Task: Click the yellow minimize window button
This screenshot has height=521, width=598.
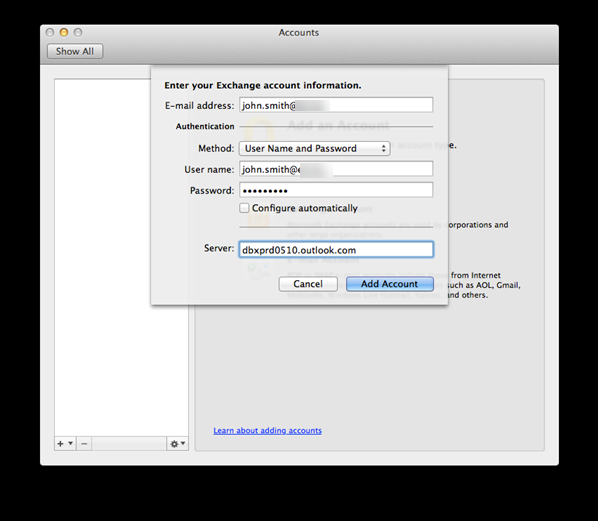Action: pyautogui.click(x=64, y=32)
